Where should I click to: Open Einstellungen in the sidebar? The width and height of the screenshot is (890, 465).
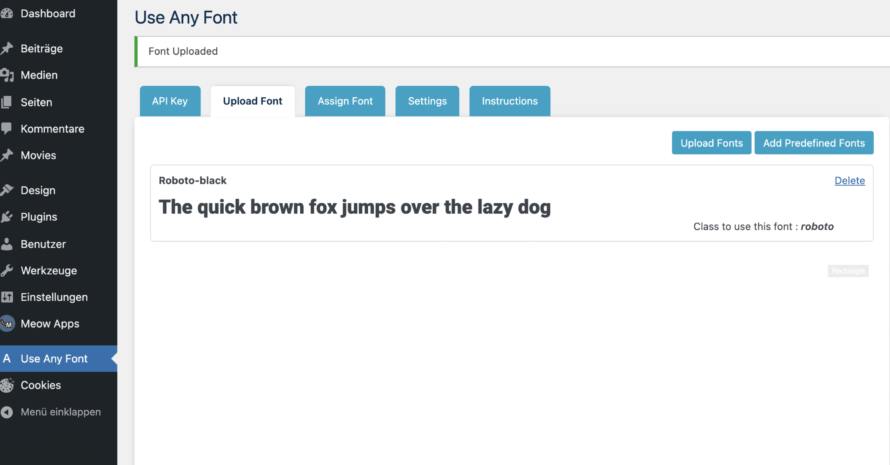[x=54, y=297]
